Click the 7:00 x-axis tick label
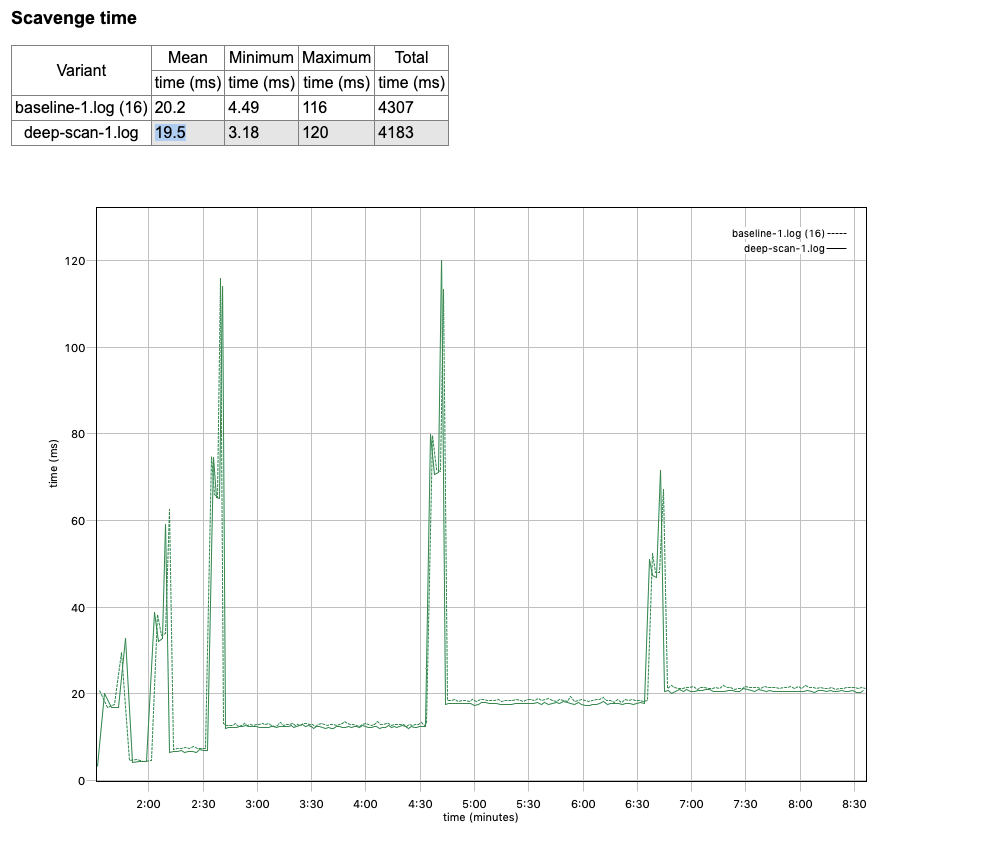The image size is (983, 842). pos(691,804)
